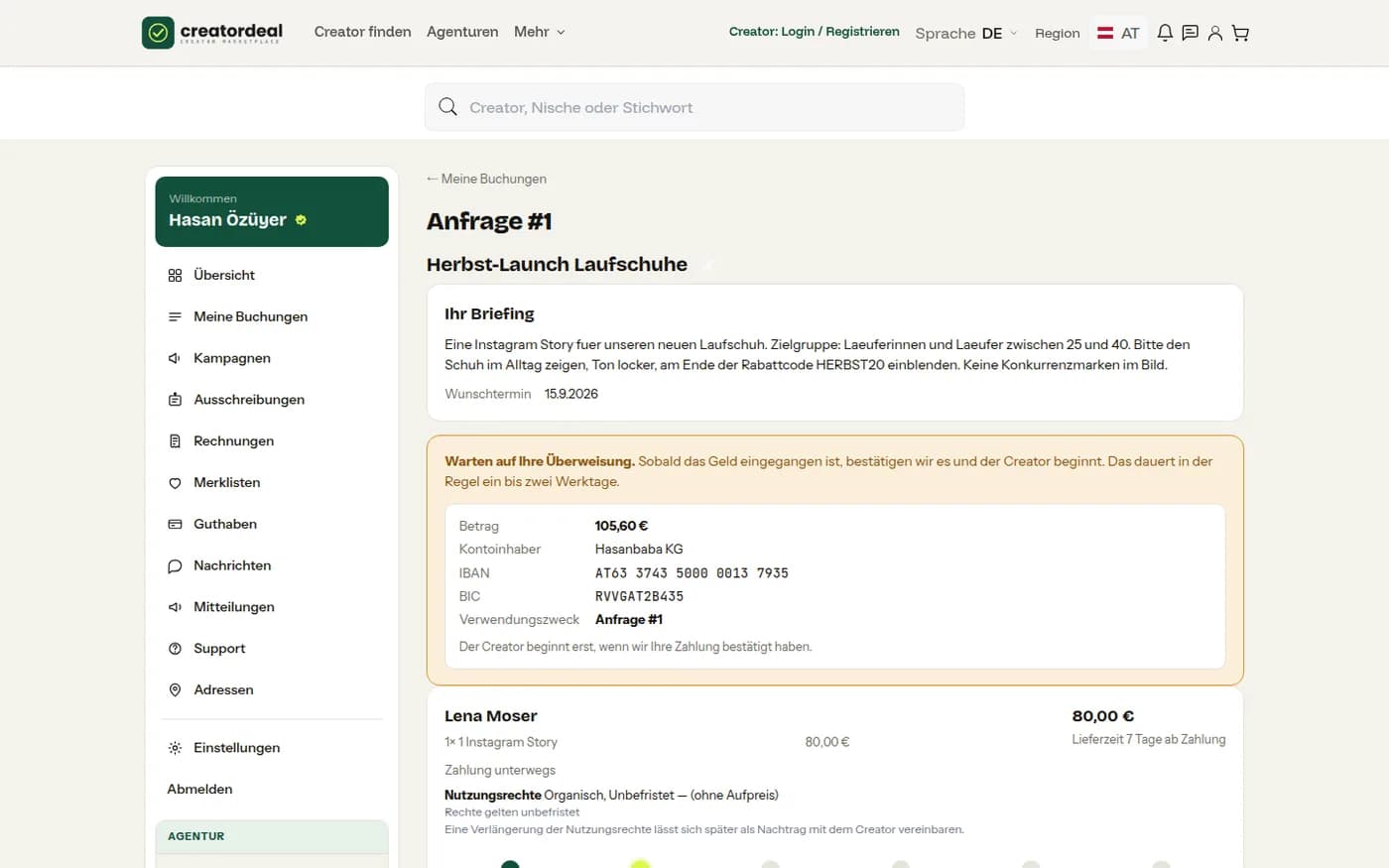The height and width of the screenshot is (868, 1389).
Task: Click the Meine Buchungen list icon
Action: 175,316
